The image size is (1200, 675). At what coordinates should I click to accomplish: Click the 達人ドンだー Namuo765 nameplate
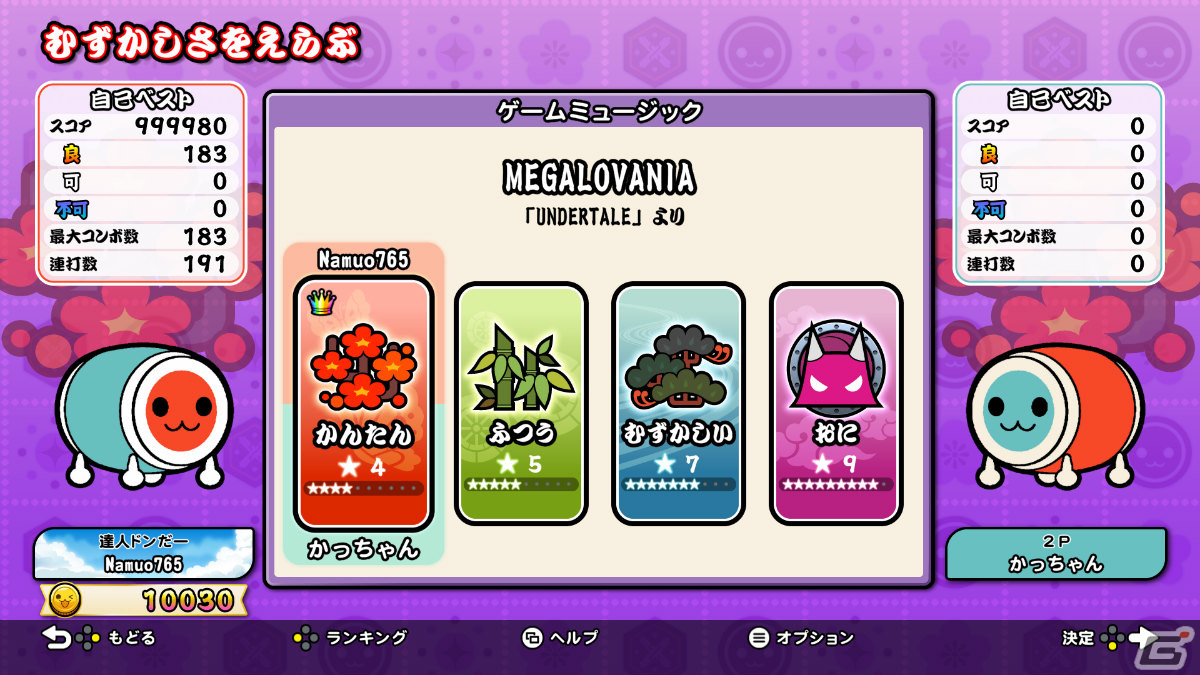[144, 553]
